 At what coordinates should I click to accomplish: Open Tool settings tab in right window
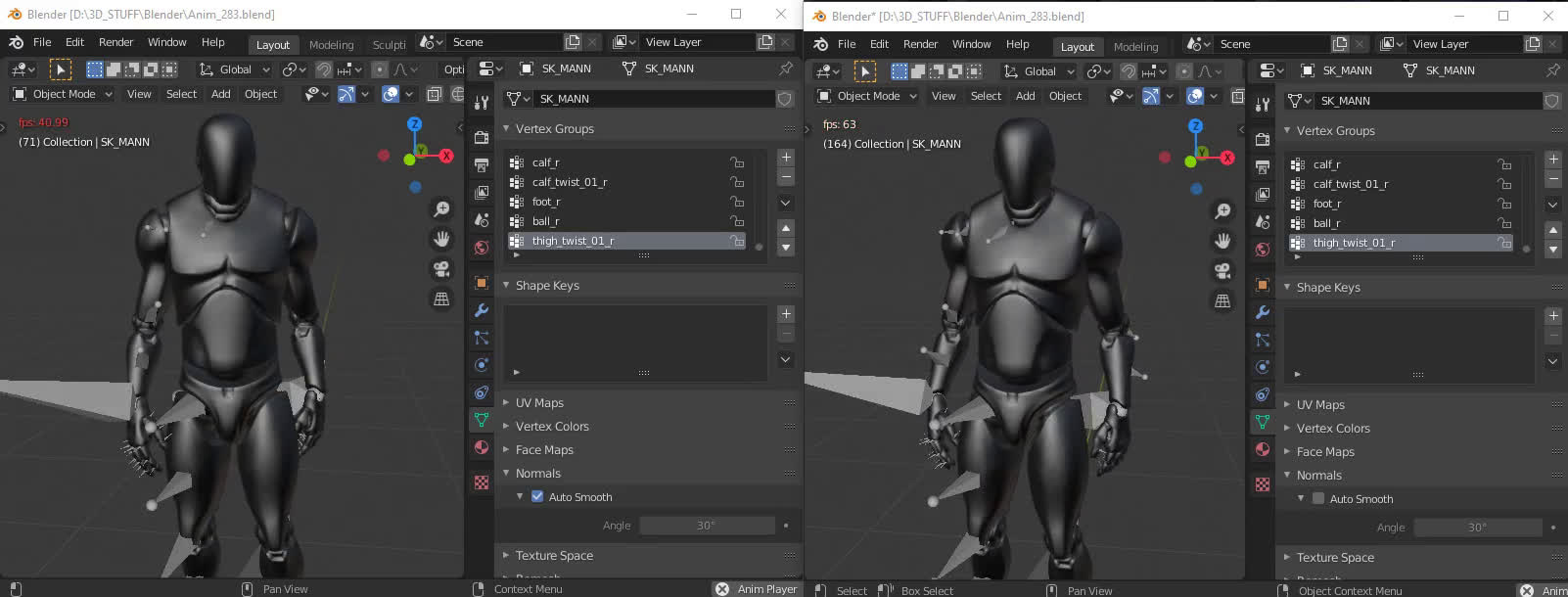tap(1263, 105)
